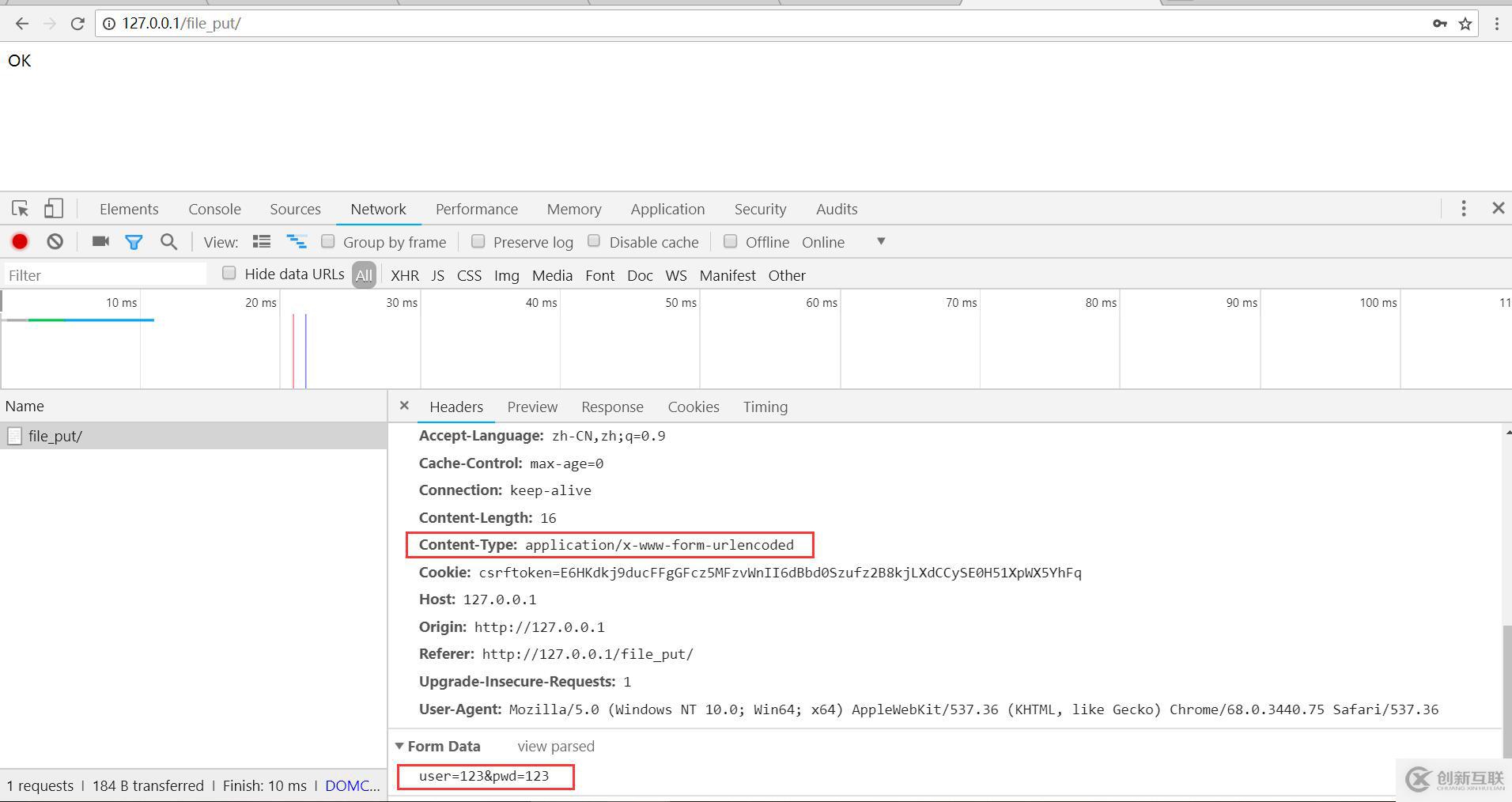Close the DevTools panel
1512x802 pixels.
pos(1498,208)
